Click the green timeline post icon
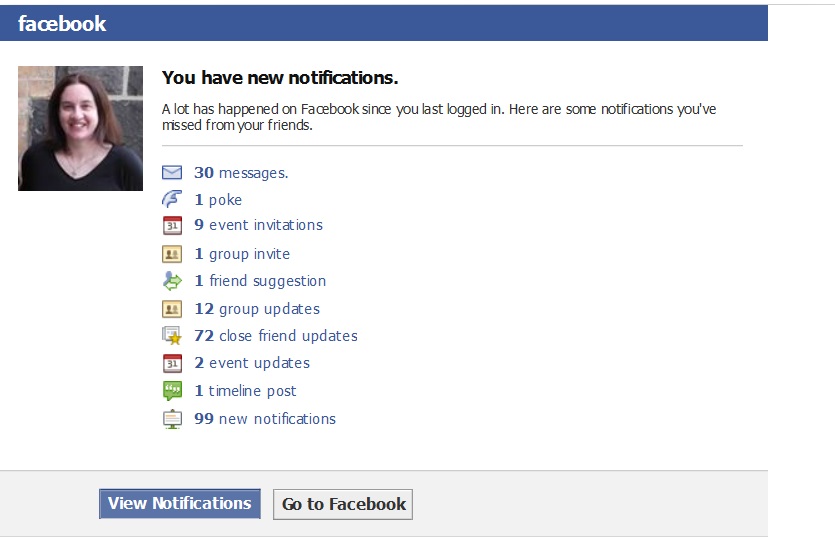The image size is (835, 537). [172, 391]
